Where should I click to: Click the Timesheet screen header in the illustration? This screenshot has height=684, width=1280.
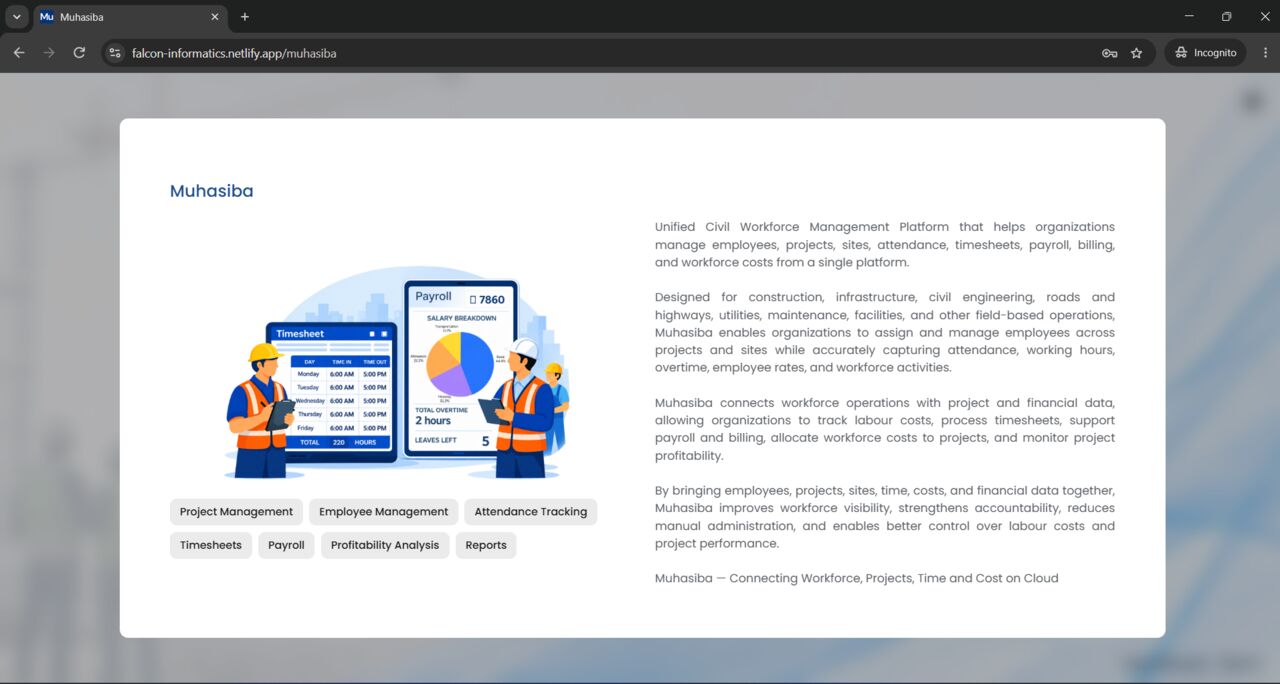[331, 333]
